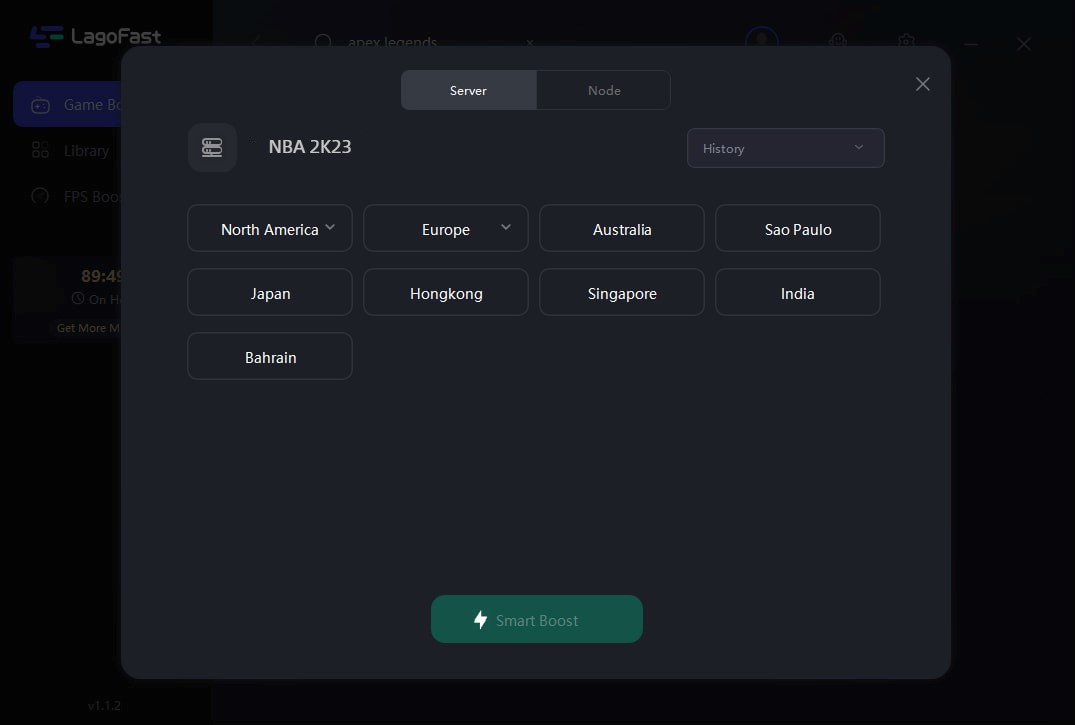Switch to the Node tab
This screenshot has height=725, width=1075.
(603, 90)
